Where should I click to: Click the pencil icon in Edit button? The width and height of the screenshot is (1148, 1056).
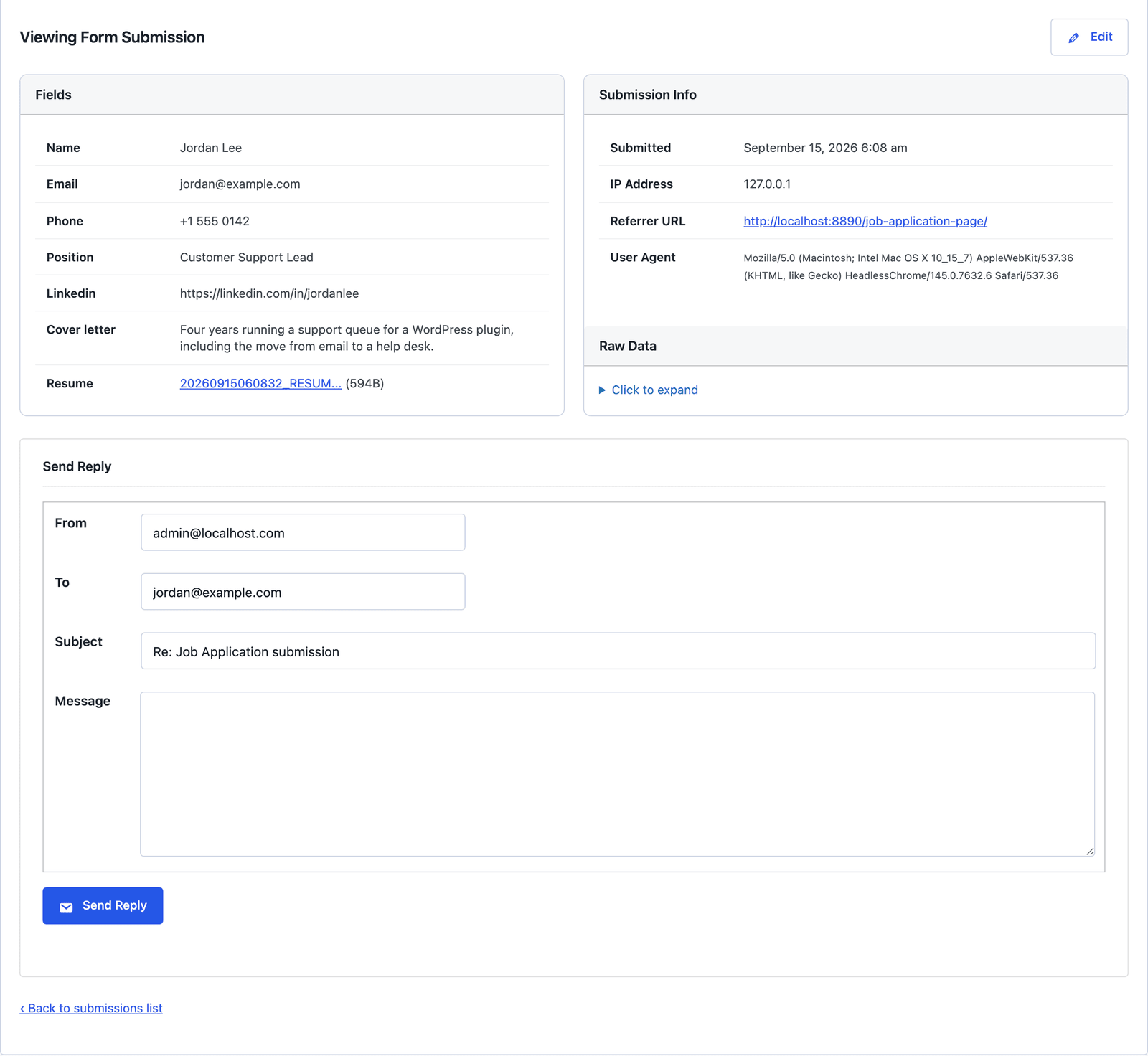click(x=1073, y=37)
